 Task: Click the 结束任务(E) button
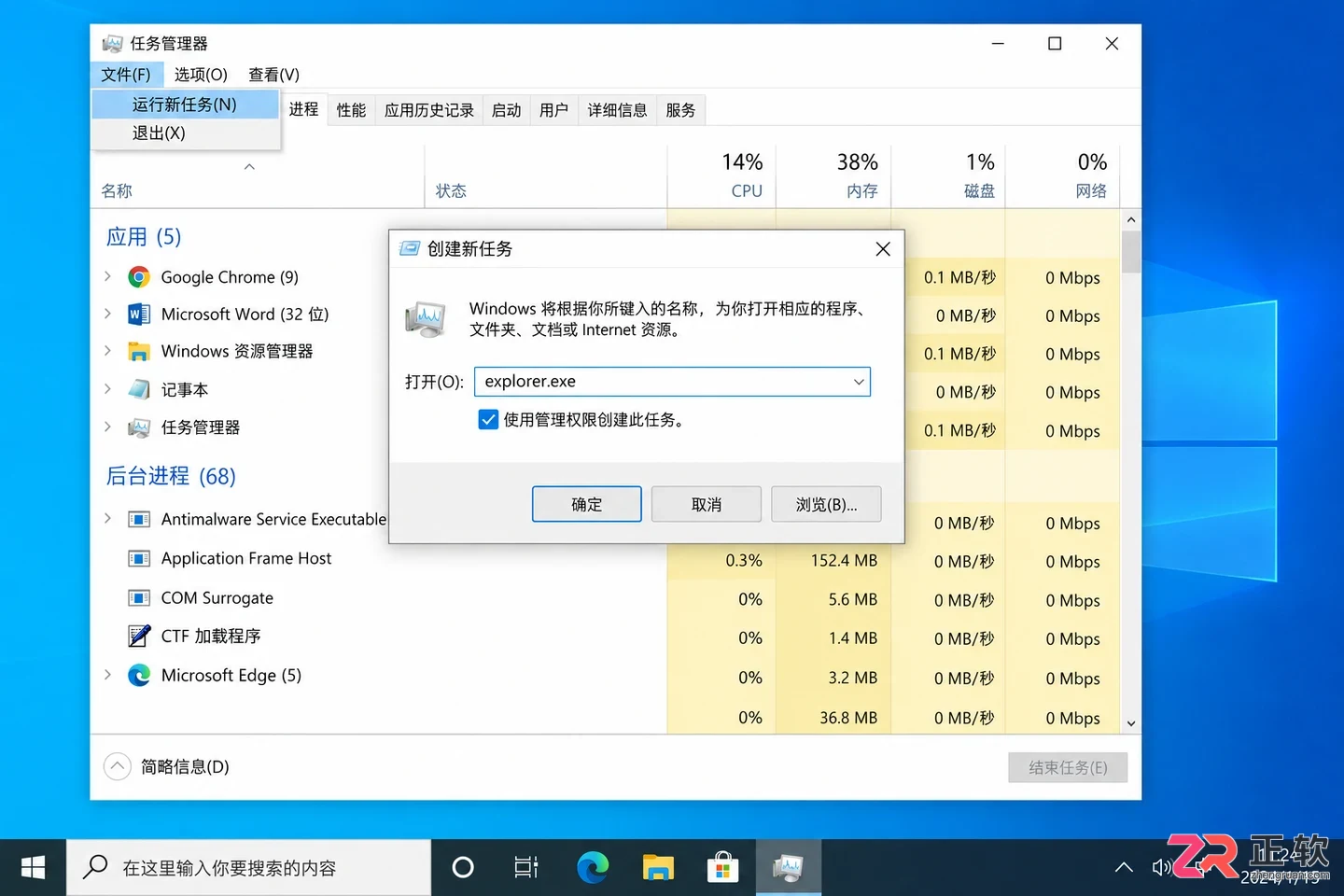[x=1068, y=767]
